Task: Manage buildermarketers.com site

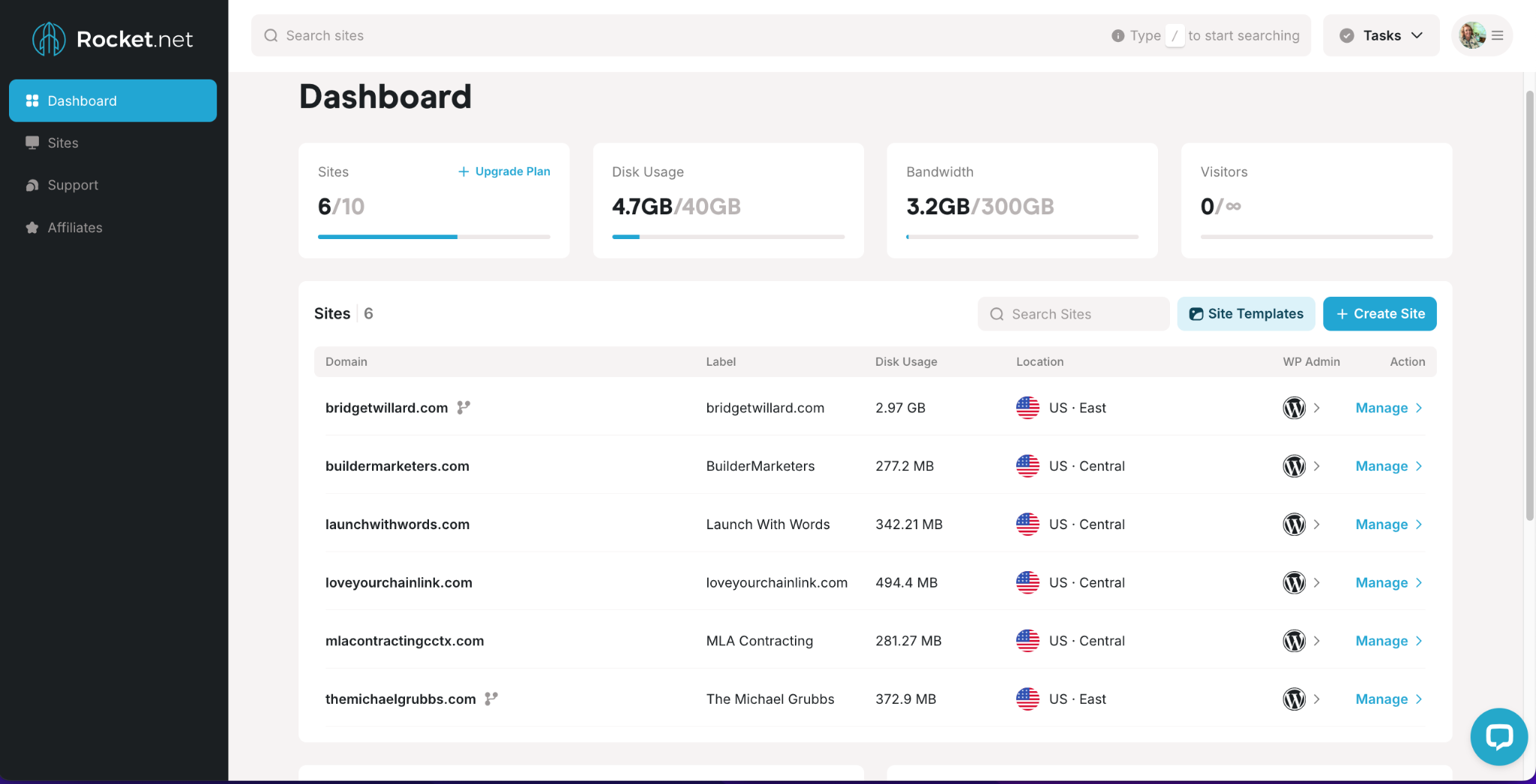Action: 1389,466
